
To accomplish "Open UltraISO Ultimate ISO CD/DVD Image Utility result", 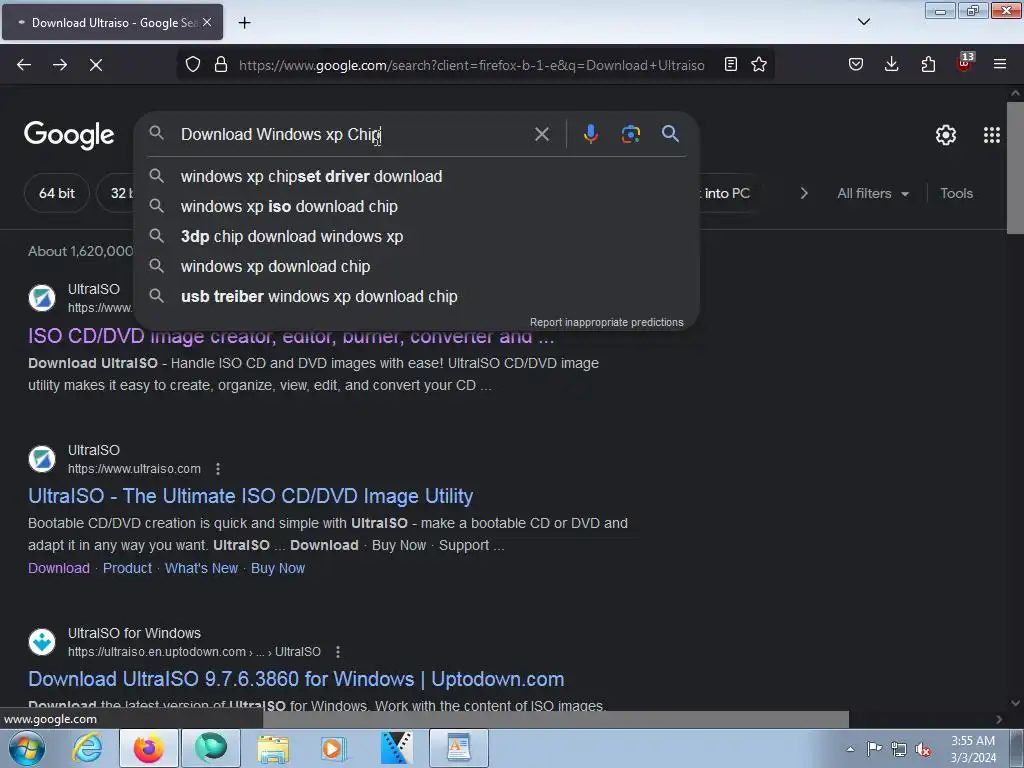I will coord(250,496).
